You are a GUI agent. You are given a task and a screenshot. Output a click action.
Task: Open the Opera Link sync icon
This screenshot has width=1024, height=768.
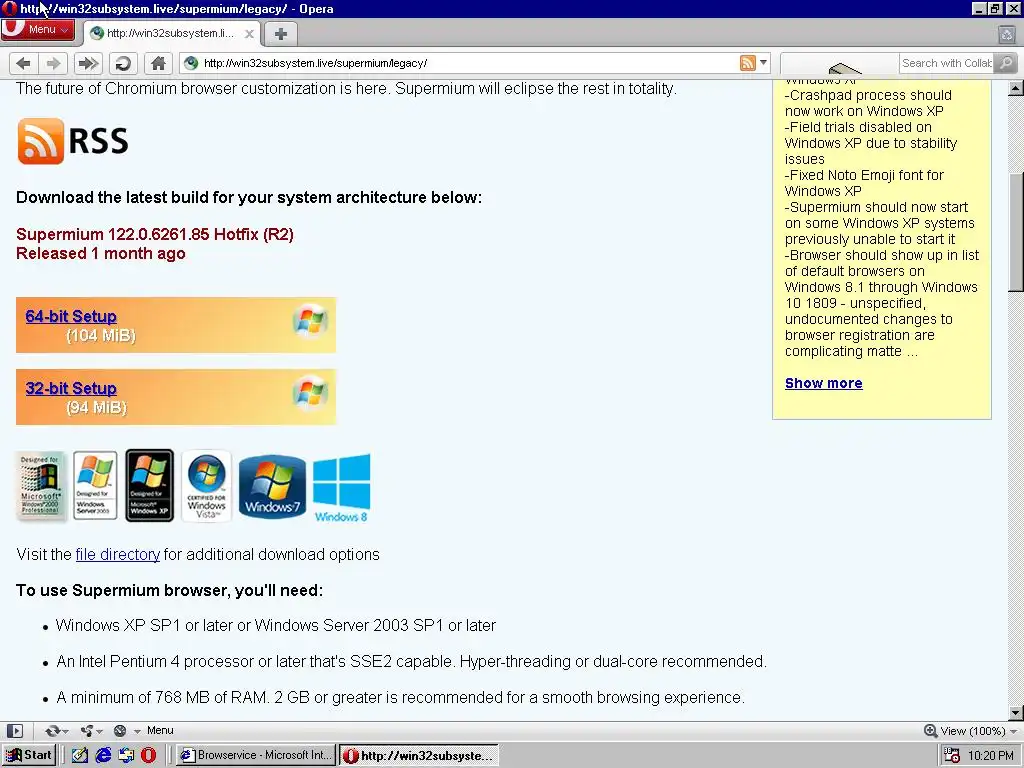(52, 731)
